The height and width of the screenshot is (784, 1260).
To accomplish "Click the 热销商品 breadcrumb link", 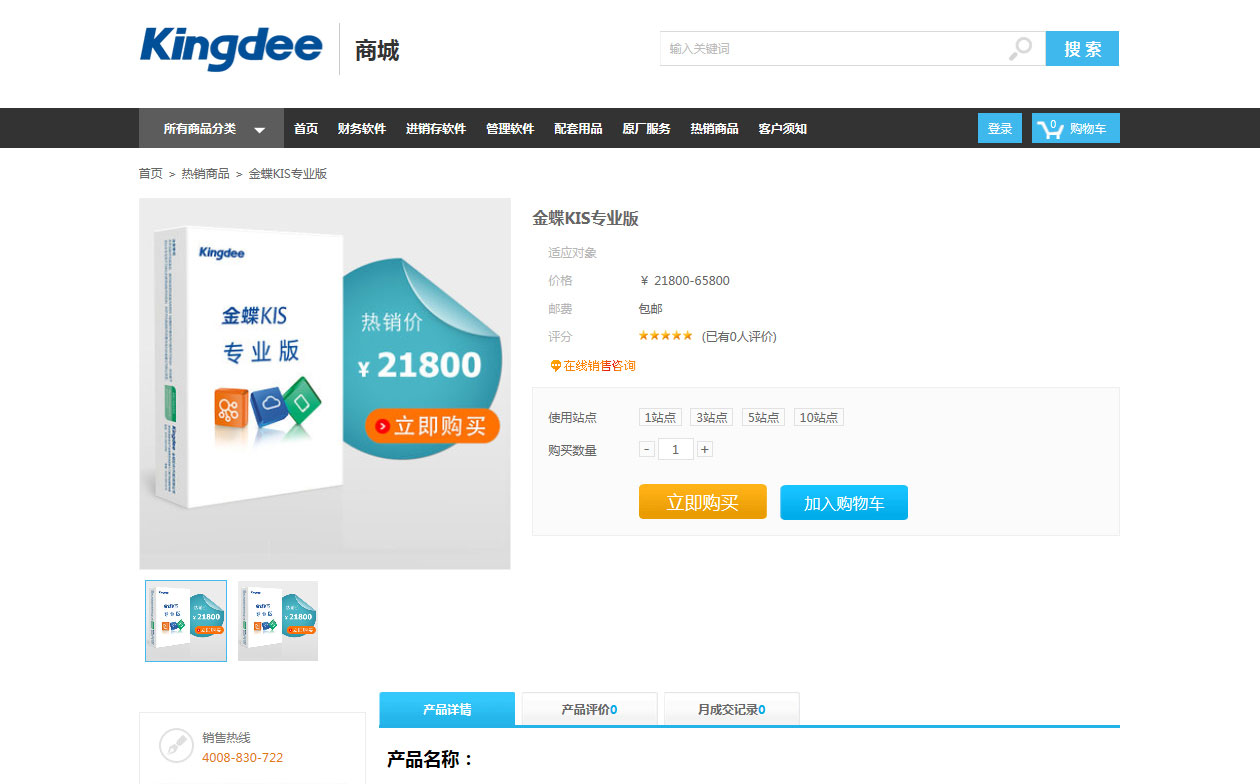I will 205,174.
